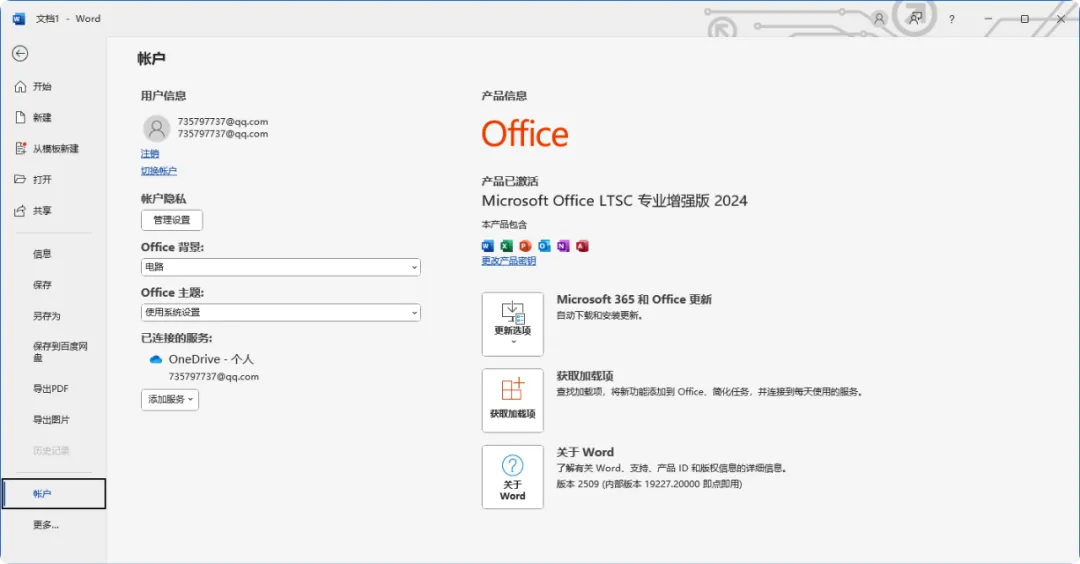
Task: Click the 产品已激活 status text
Action: [x=510, y=181]
